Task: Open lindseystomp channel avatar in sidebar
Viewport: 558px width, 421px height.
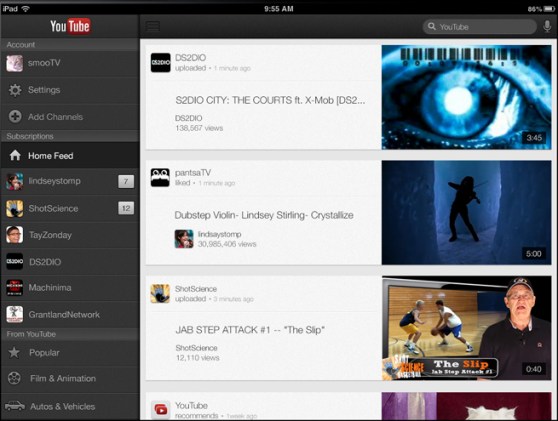Action: pos(15,181)
